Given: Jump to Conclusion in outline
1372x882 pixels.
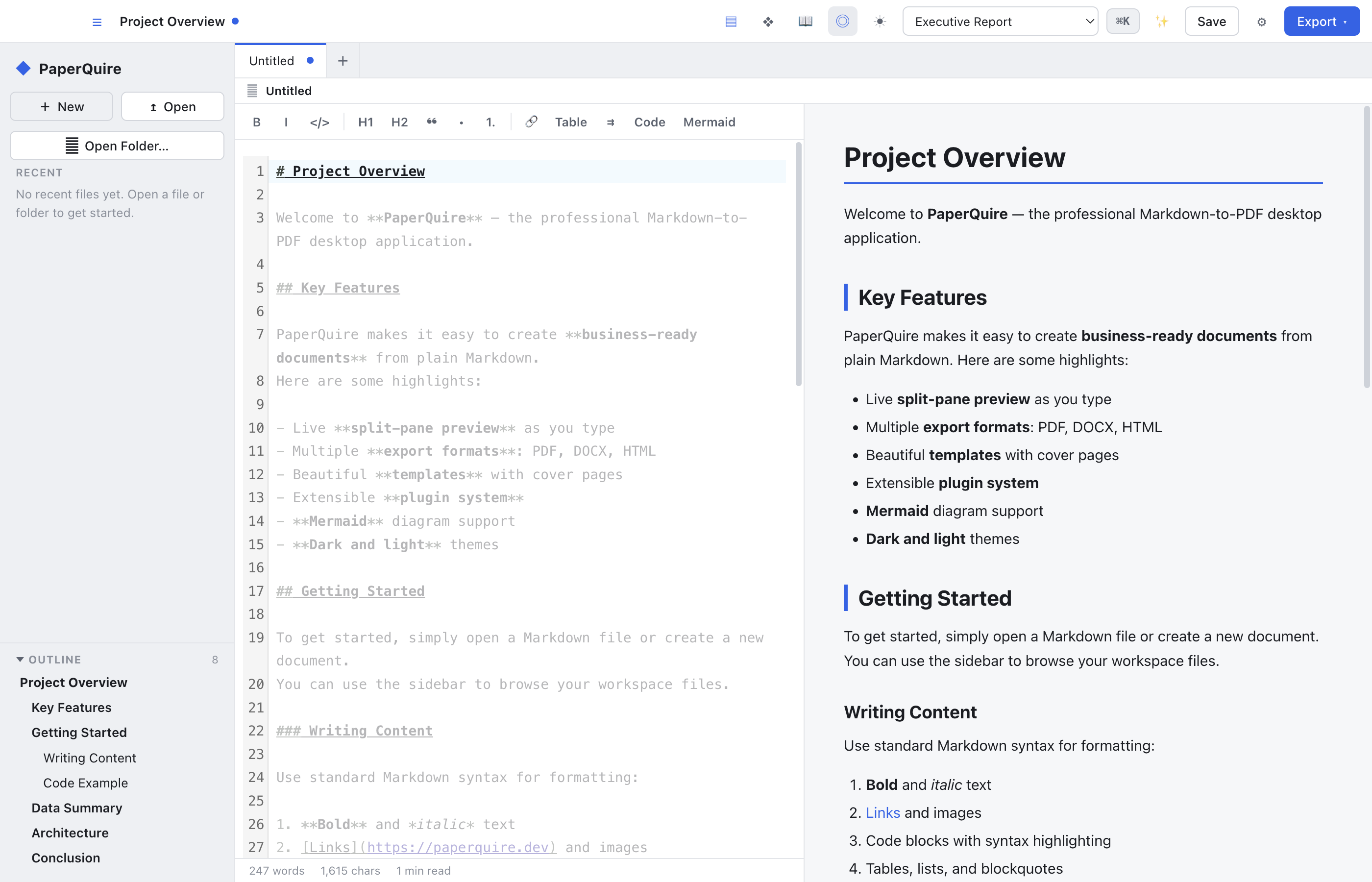Looking at the screenshot, I should click(66, 858).
